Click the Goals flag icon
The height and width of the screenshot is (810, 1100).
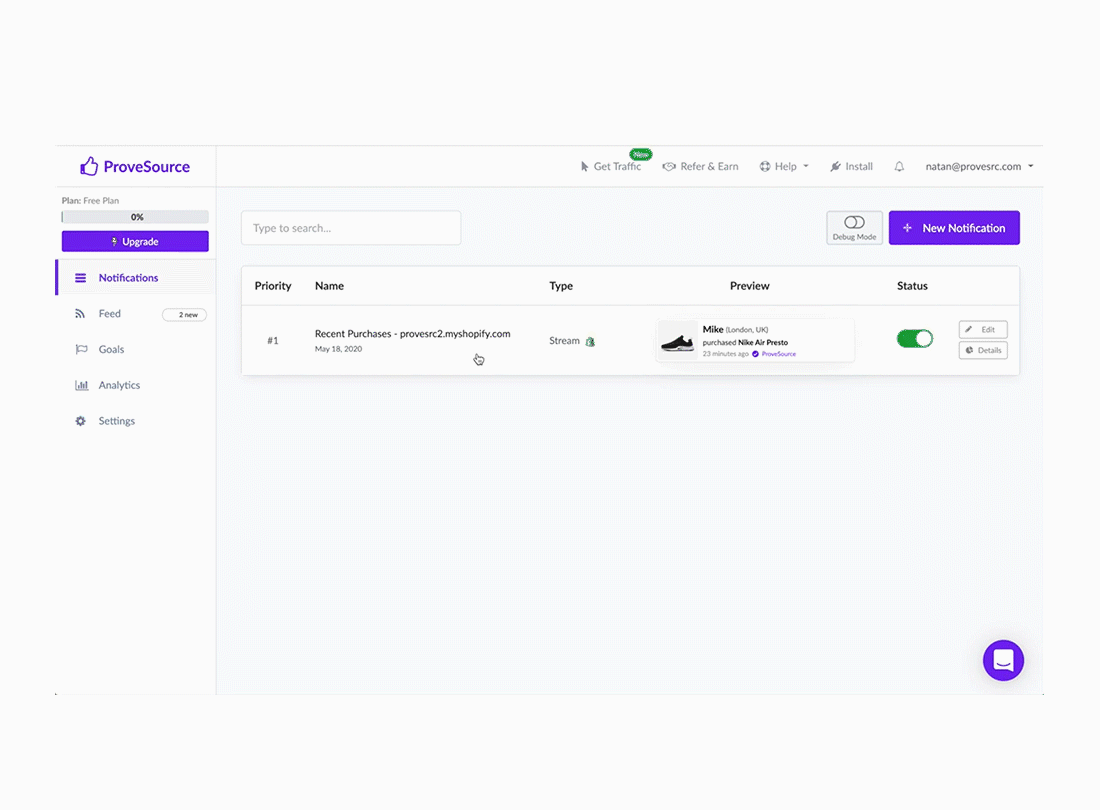pyautogui.click(x=81, y=349)
